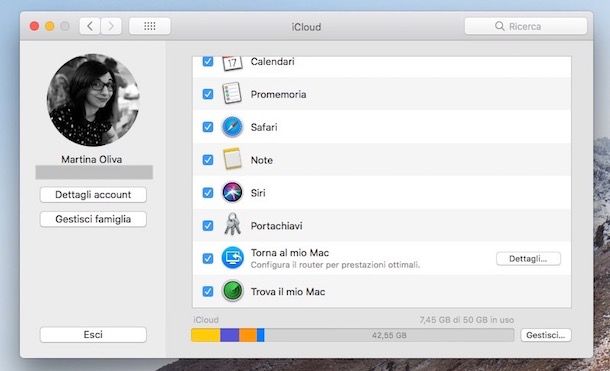The width and height of the screenshot is (610, 371).
Task: Click 'Configura il router per prestazioni ottimali' text
Action: (x=335, y=265)
